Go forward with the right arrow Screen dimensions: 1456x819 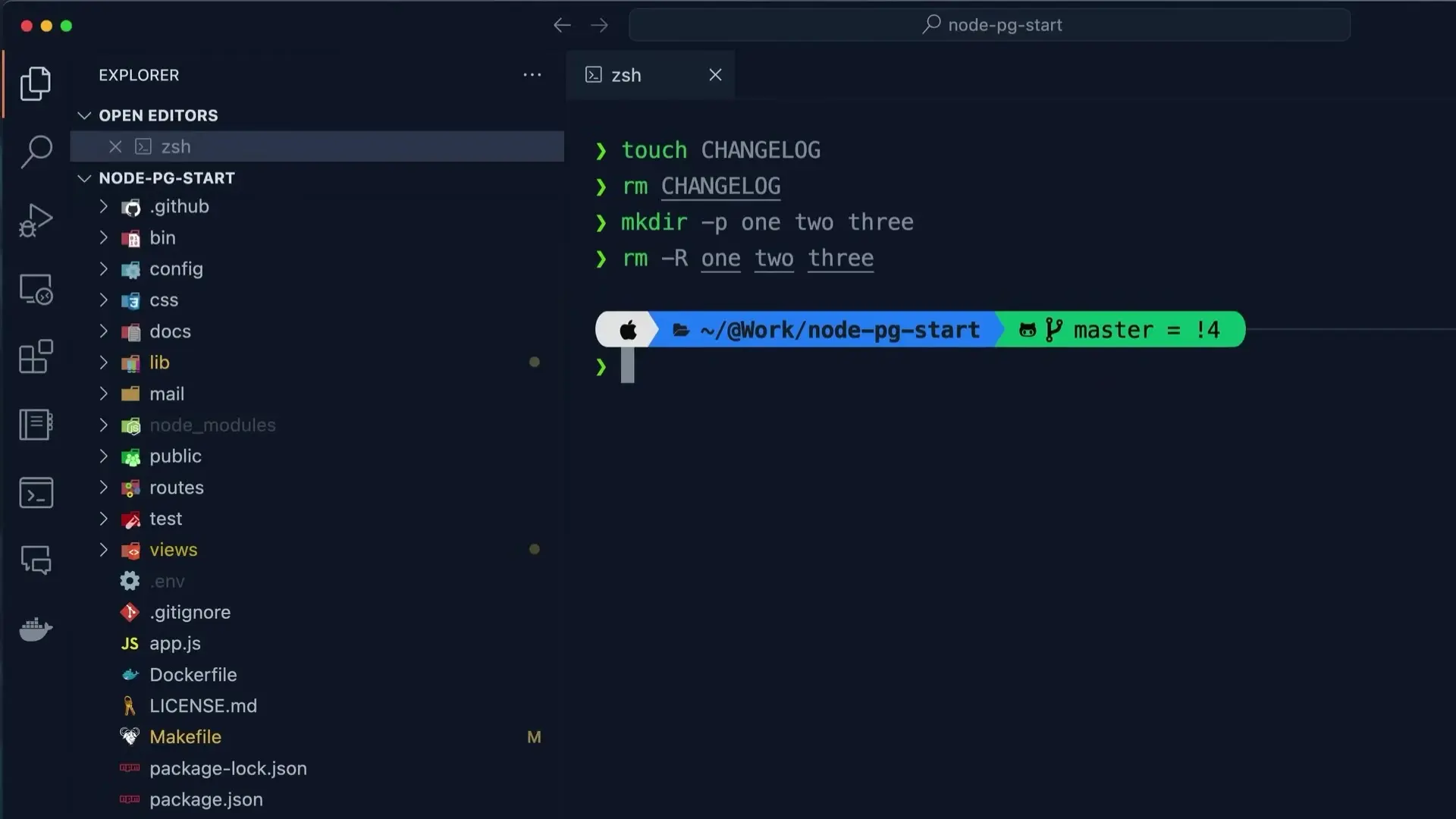pos(599,25)
